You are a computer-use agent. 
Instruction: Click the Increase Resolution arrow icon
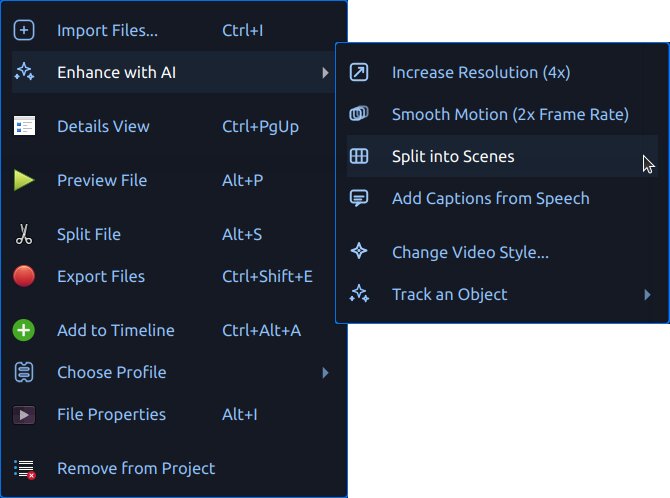coord(359,72)
